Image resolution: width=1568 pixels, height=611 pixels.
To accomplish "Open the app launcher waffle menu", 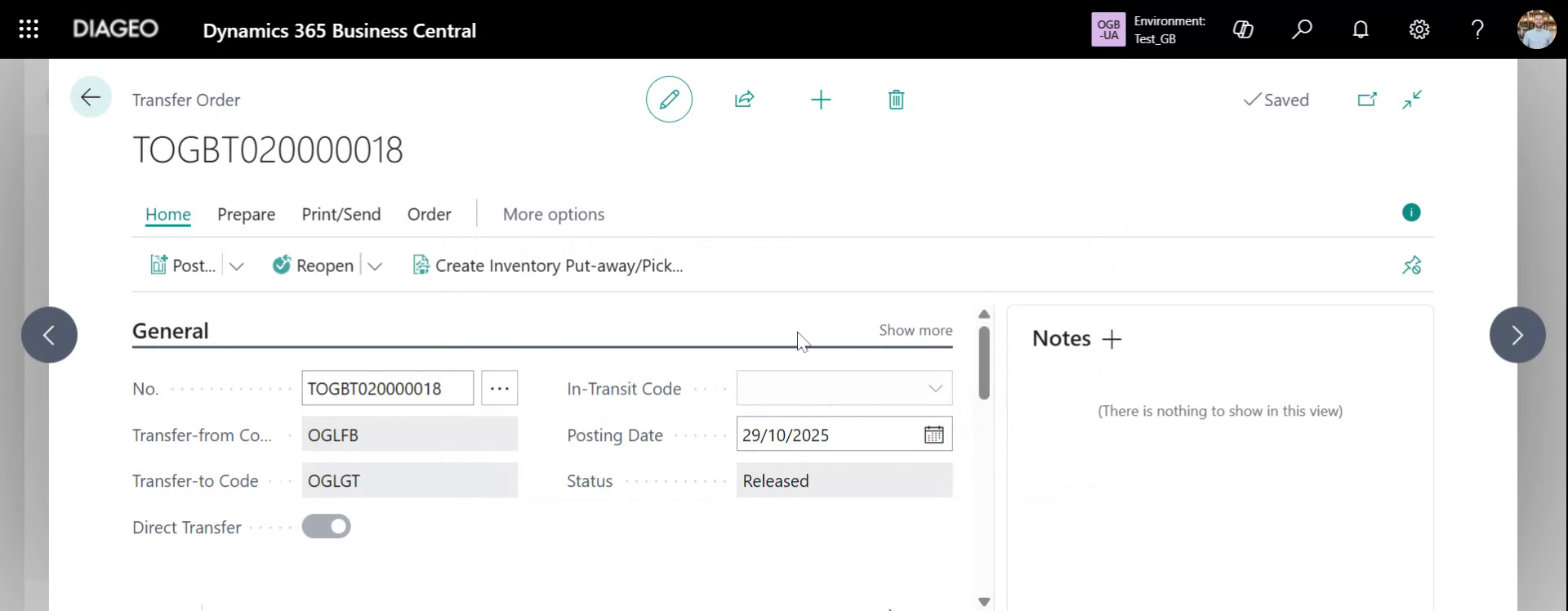I will (29, 29).
